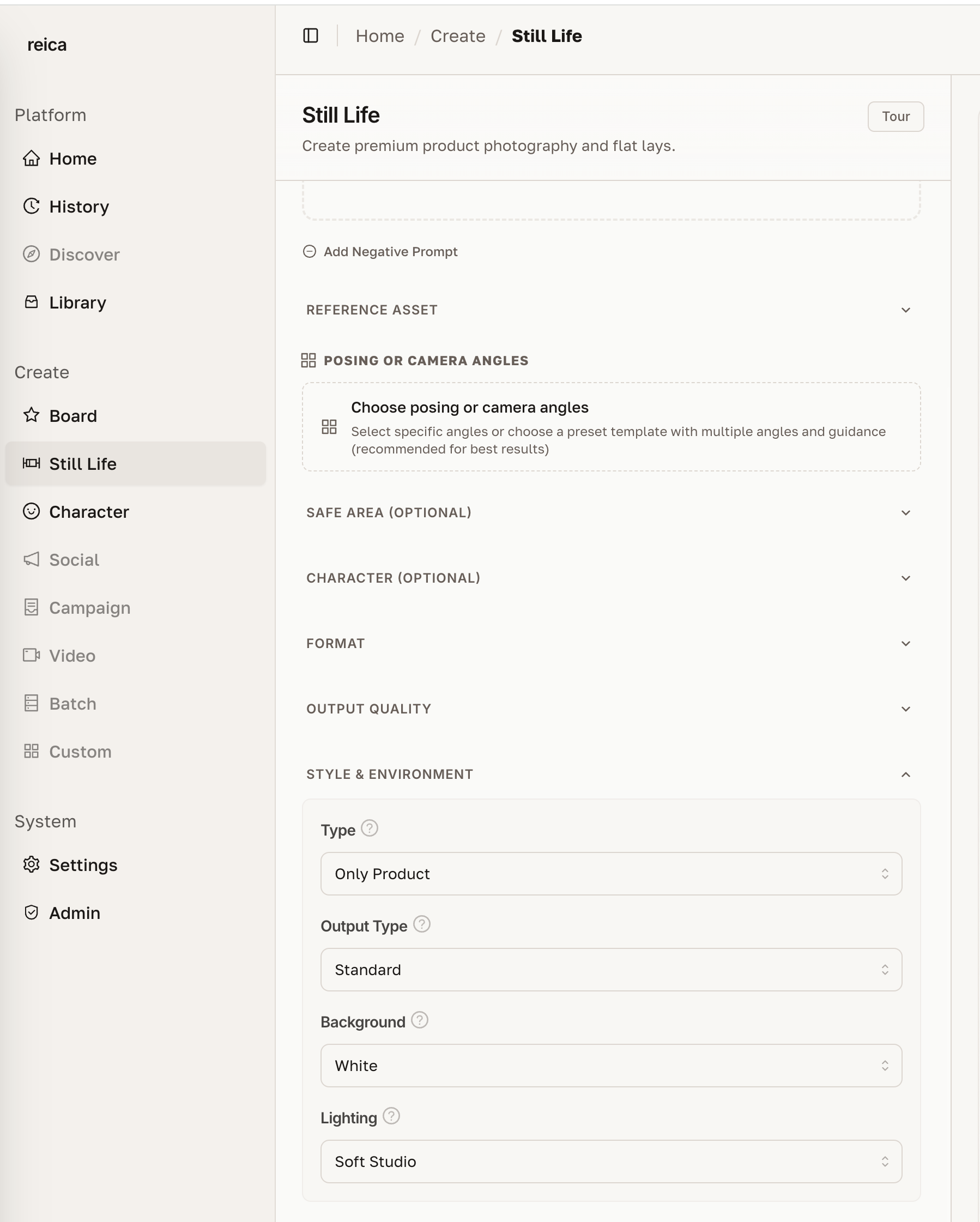Screen dimensions: 980x1222
Task: Select the Still Life camera icon
Action: point(31,464)
